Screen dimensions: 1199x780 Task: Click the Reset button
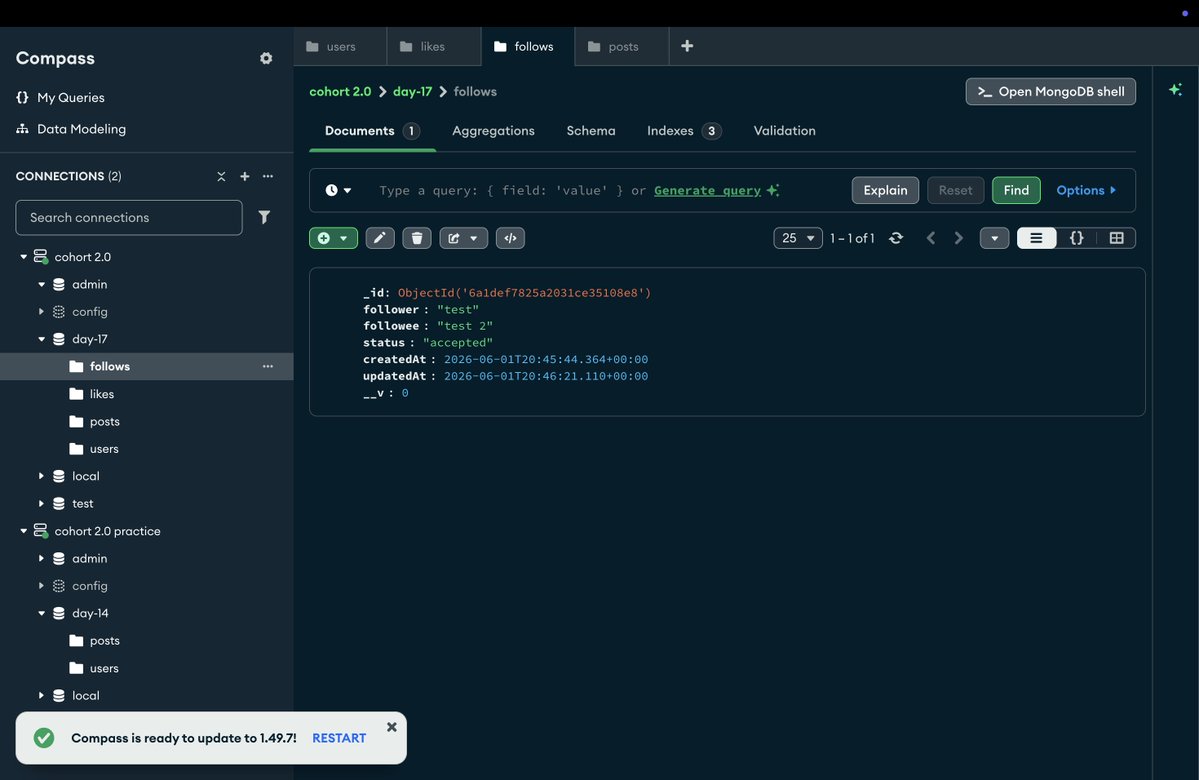tap(956, 190)
